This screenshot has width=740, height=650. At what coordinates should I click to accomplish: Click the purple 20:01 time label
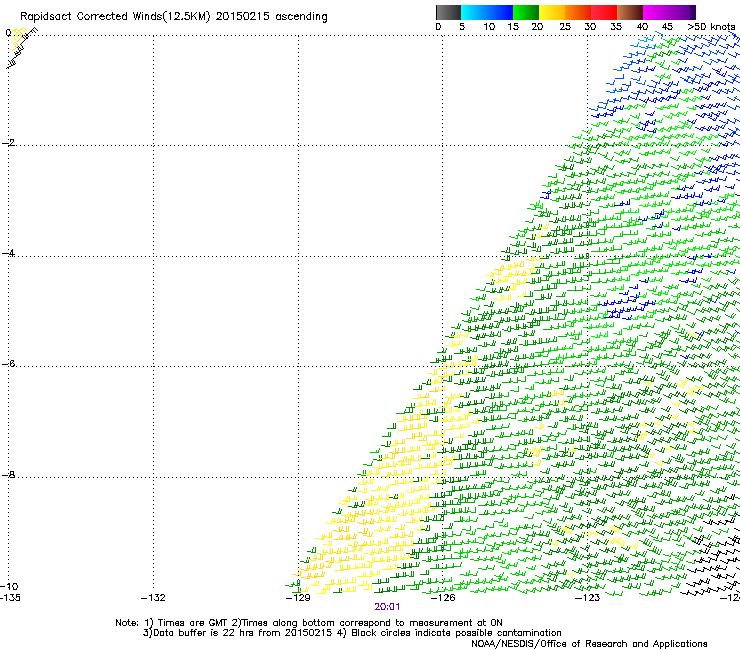tap(387, 607)
